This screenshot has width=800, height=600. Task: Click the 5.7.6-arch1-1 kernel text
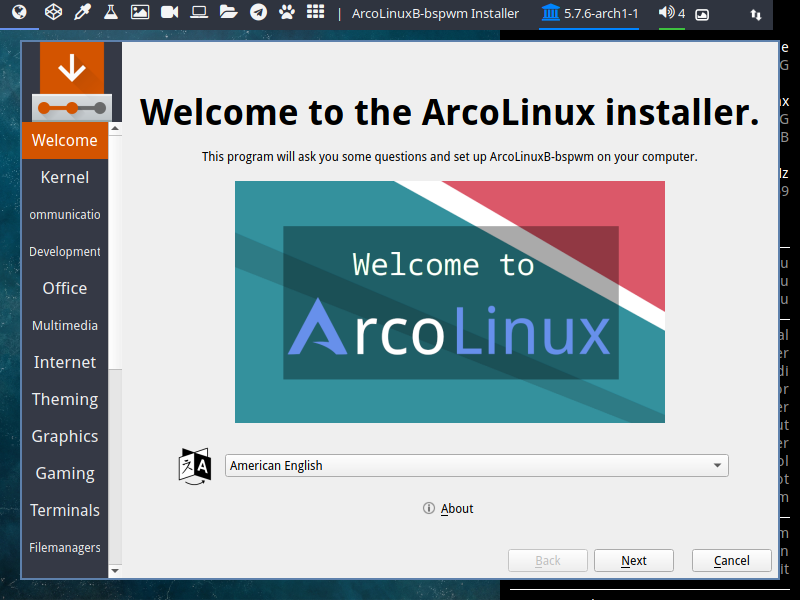click(x=601, y=14)
